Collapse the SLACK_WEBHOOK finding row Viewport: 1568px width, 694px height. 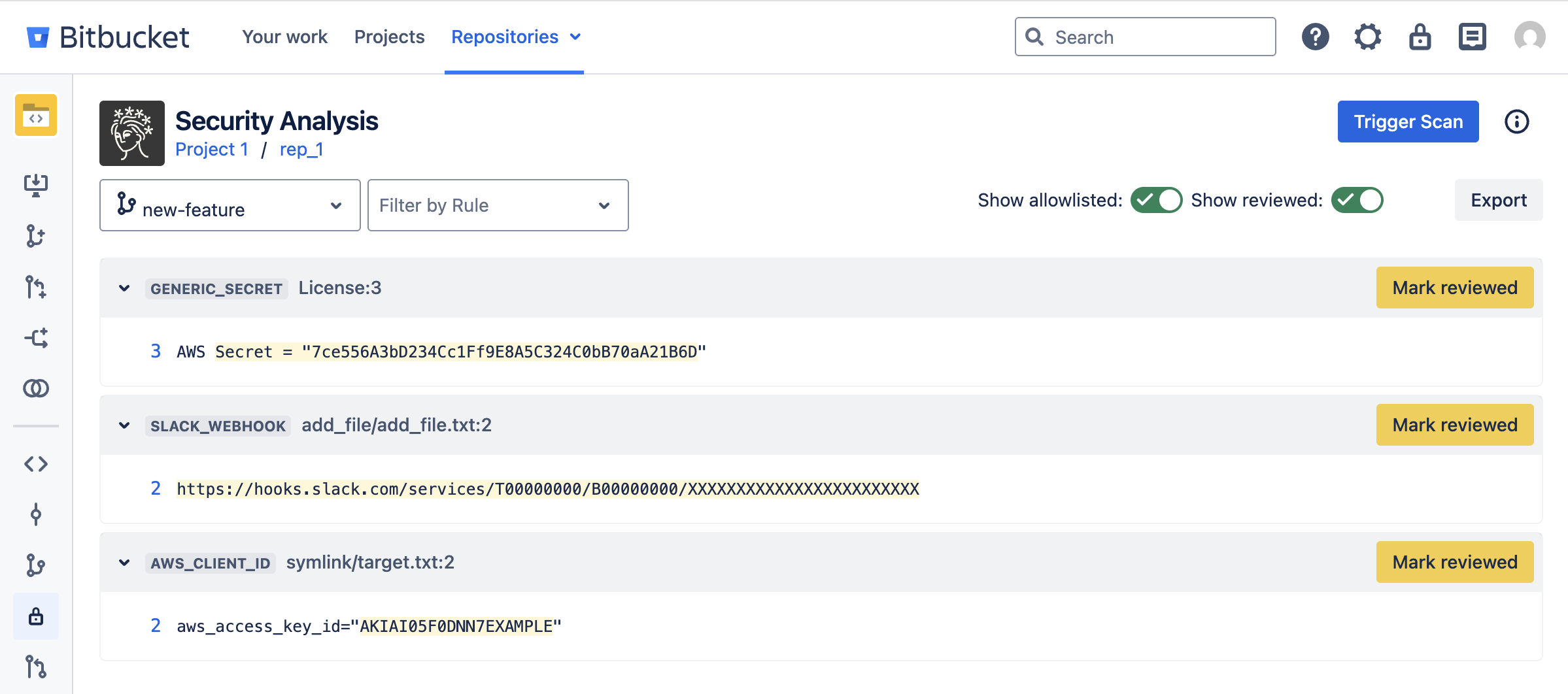click(124, 425)
